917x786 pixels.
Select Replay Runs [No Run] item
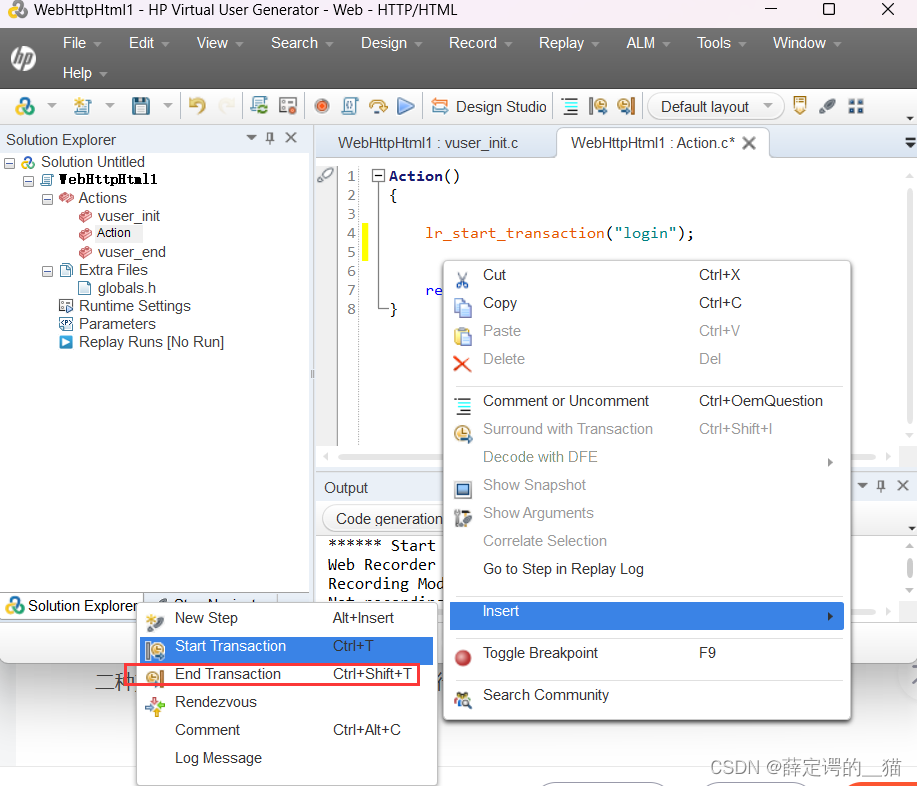(x=151, y=342)
